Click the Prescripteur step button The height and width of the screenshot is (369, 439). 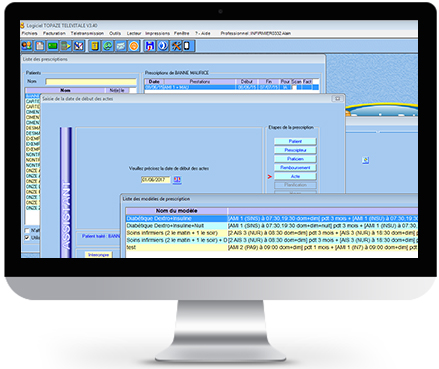295,150
